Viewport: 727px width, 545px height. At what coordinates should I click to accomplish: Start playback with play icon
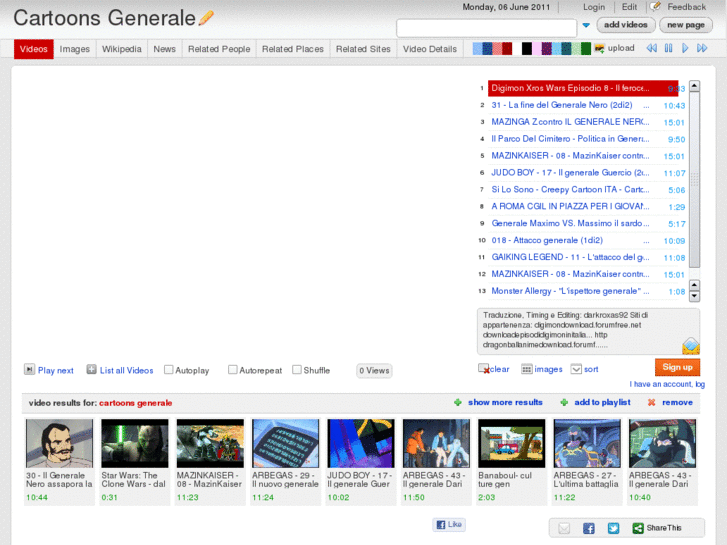[685, 48]
